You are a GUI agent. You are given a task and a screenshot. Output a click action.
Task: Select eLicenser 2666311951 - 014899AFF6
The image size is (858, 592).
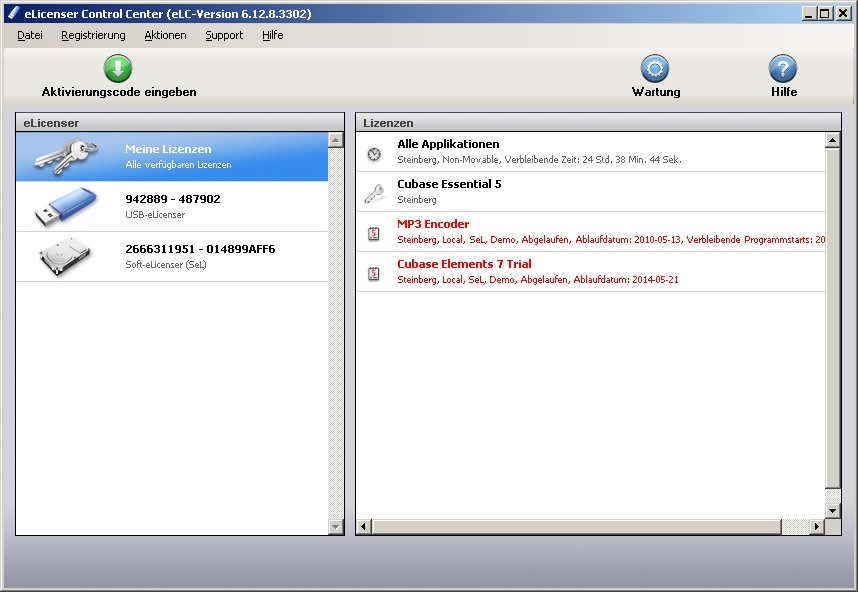pyautogui.click(x=172, y=257)
